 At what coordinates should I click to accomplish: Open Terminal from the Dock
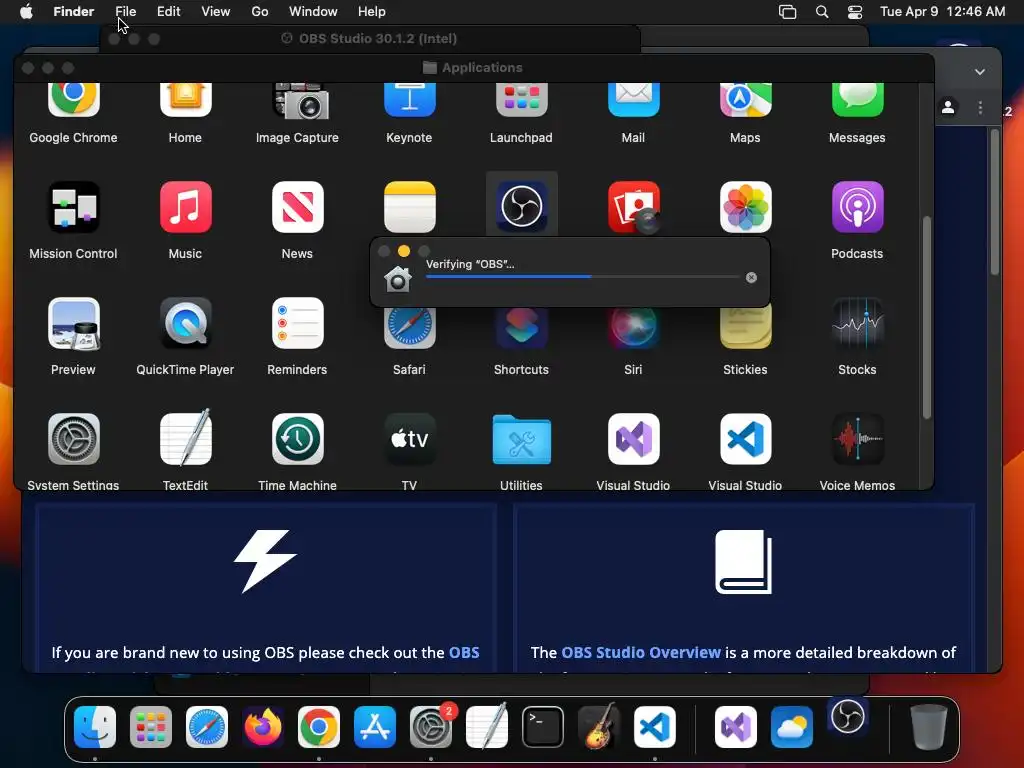point(543,727)
